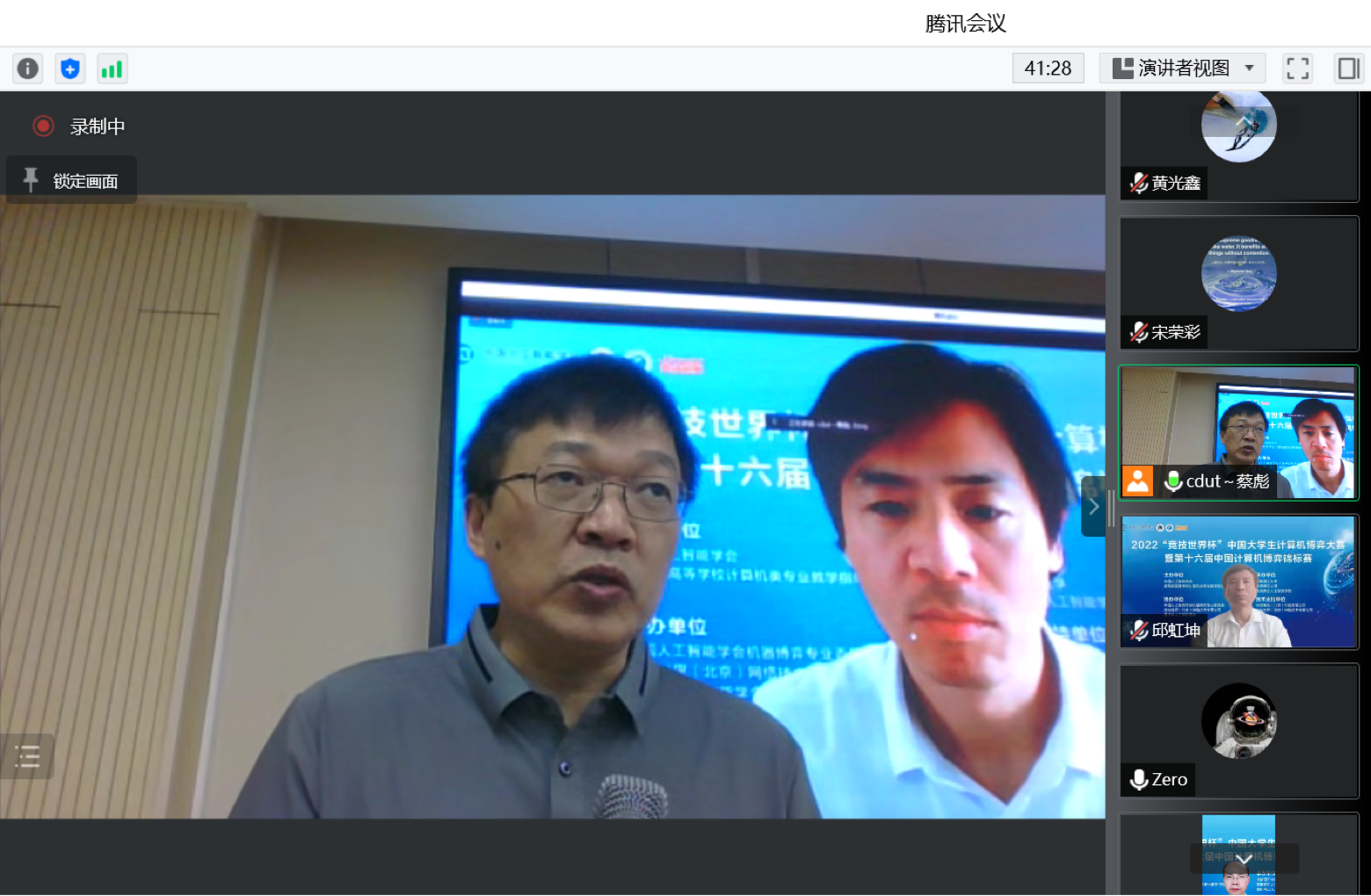Screen dimensions: 1371x896
Task: Collapse the participant strip with side arrow
Action: tap(1092, 506)
